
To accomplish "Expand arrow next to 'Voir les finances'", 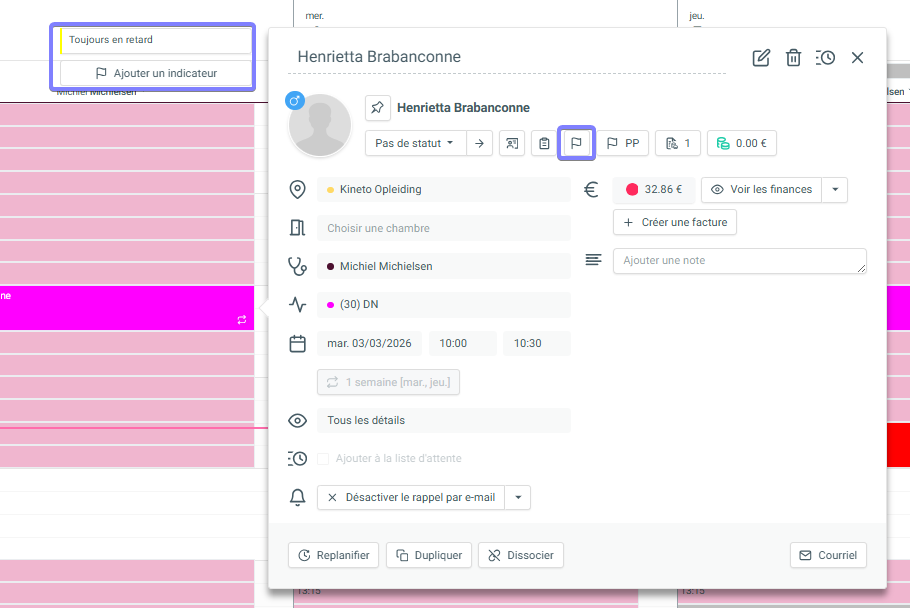I will [x=835, y=190].
